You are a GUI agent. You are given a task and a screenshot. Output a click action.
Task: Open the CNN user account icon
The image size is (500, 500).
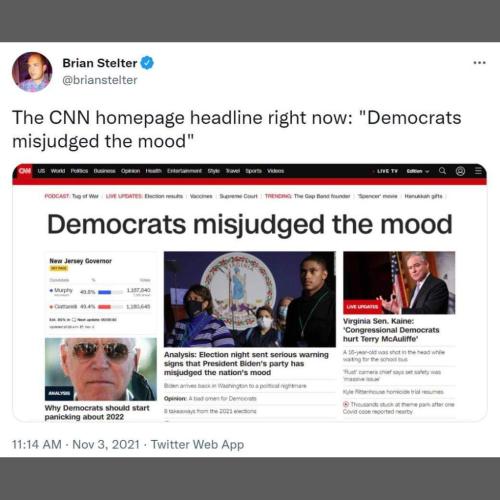pos(460,171)
